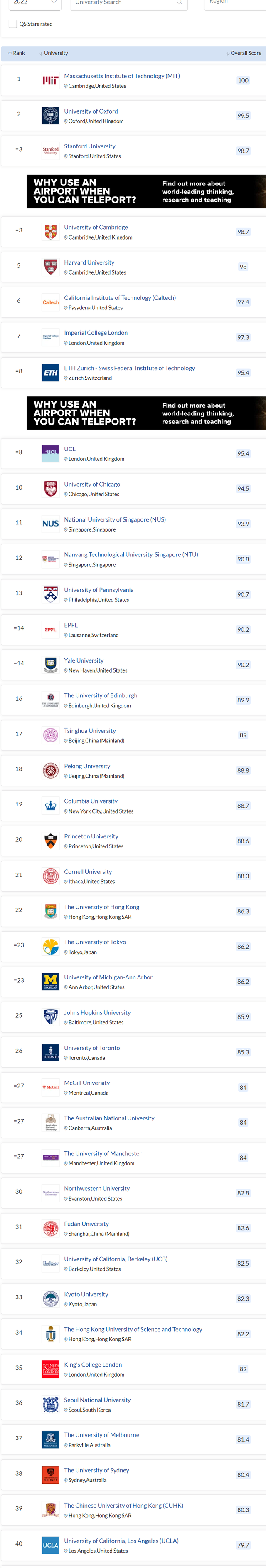The height and width of the screenshot is (1568, 266).
Task: Click the EPFL logo
Action: pos(51,629)
